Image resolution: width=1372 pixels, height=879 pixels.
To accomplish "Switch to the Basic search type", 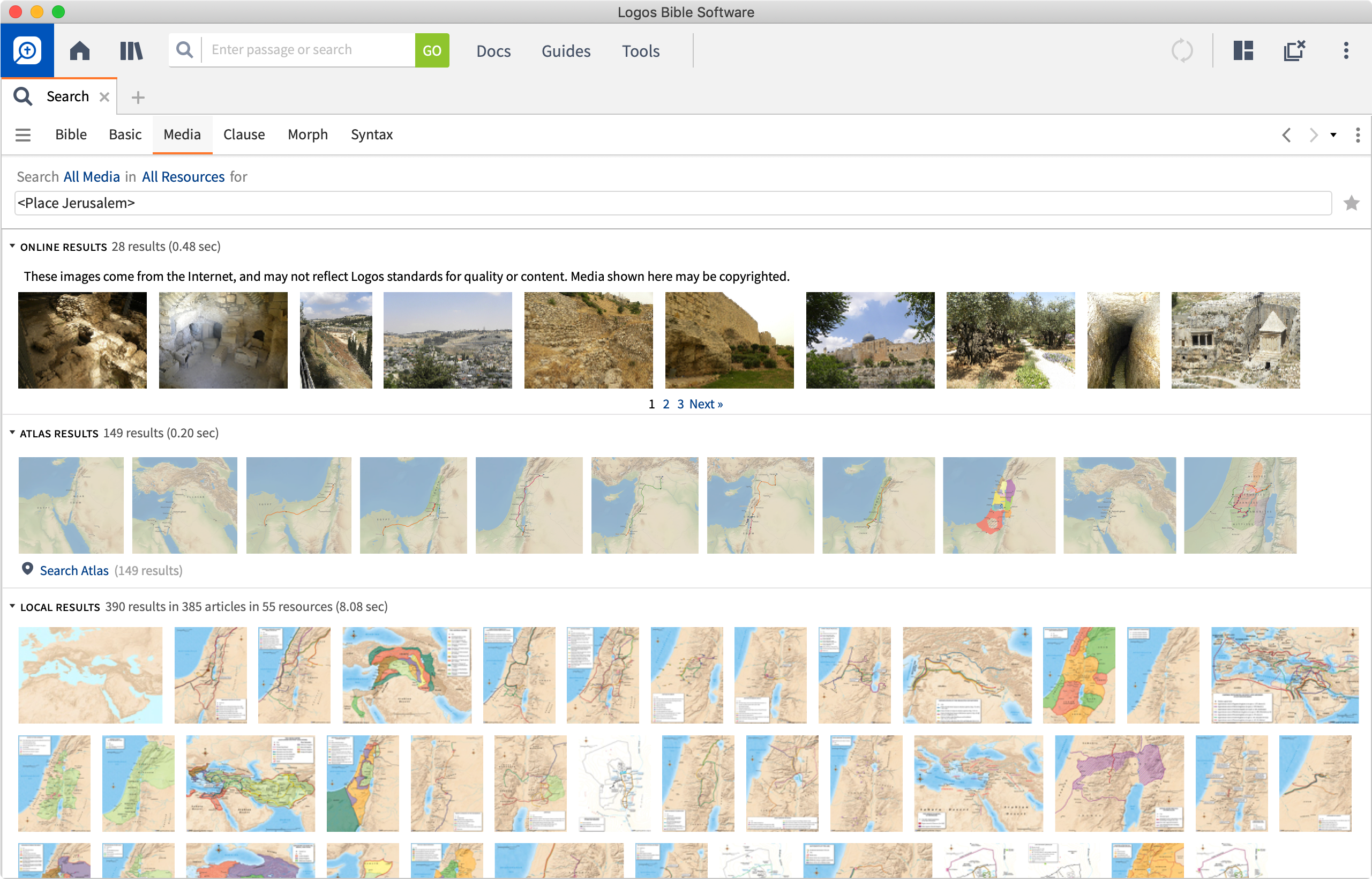I will (x=125, y=135).
